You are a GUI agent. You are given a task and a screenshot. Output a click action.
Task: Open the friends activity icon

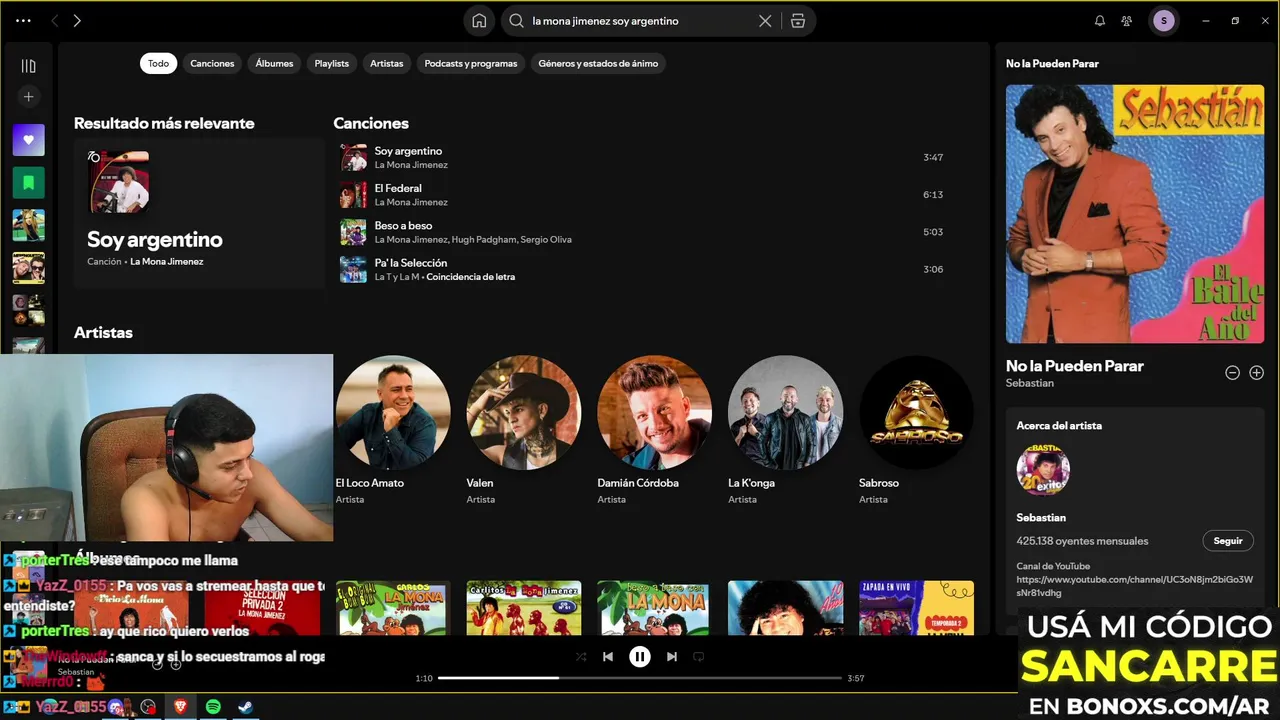tap(1127, 21)
